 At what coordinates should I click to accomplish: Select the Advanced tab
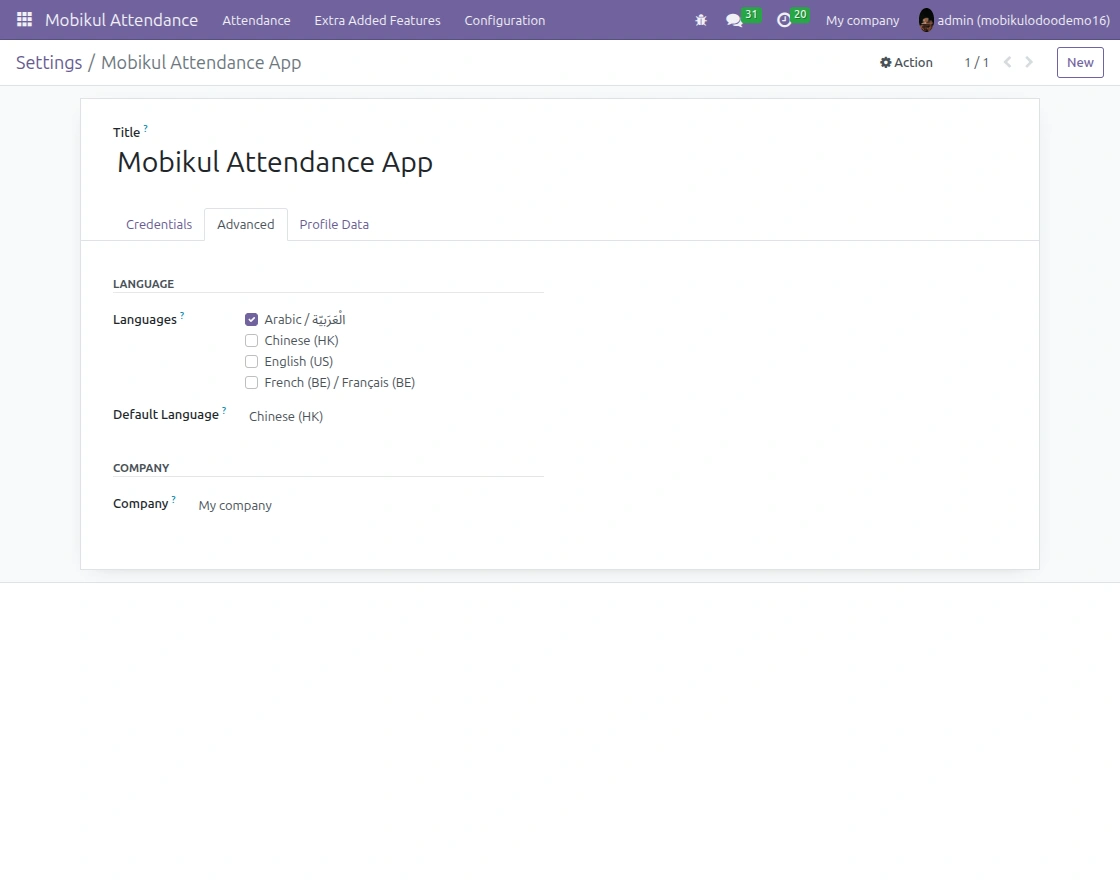(246, 224)
